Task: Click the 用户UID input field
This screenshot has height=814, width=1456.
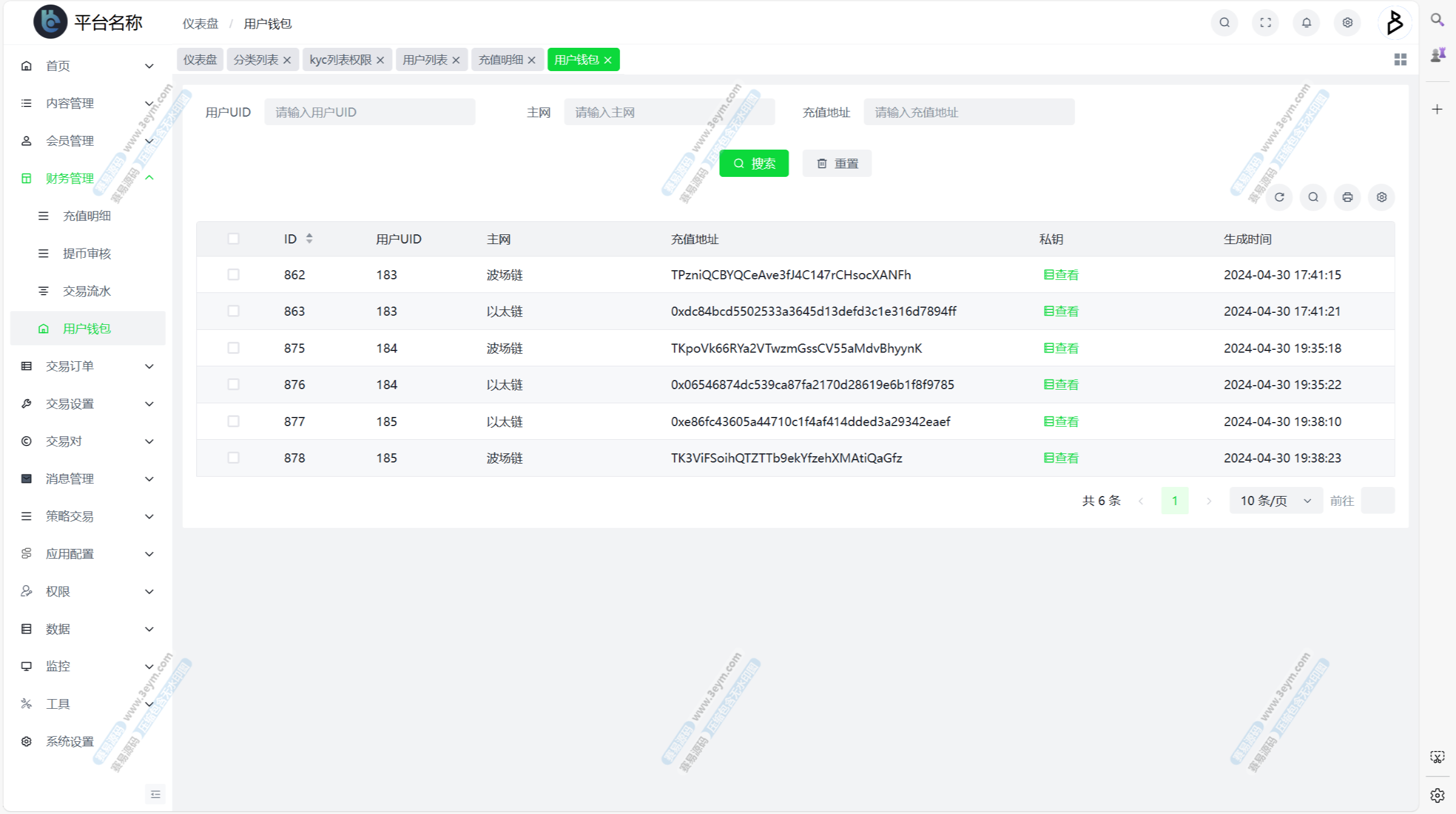Action: (x=370, y=112)
